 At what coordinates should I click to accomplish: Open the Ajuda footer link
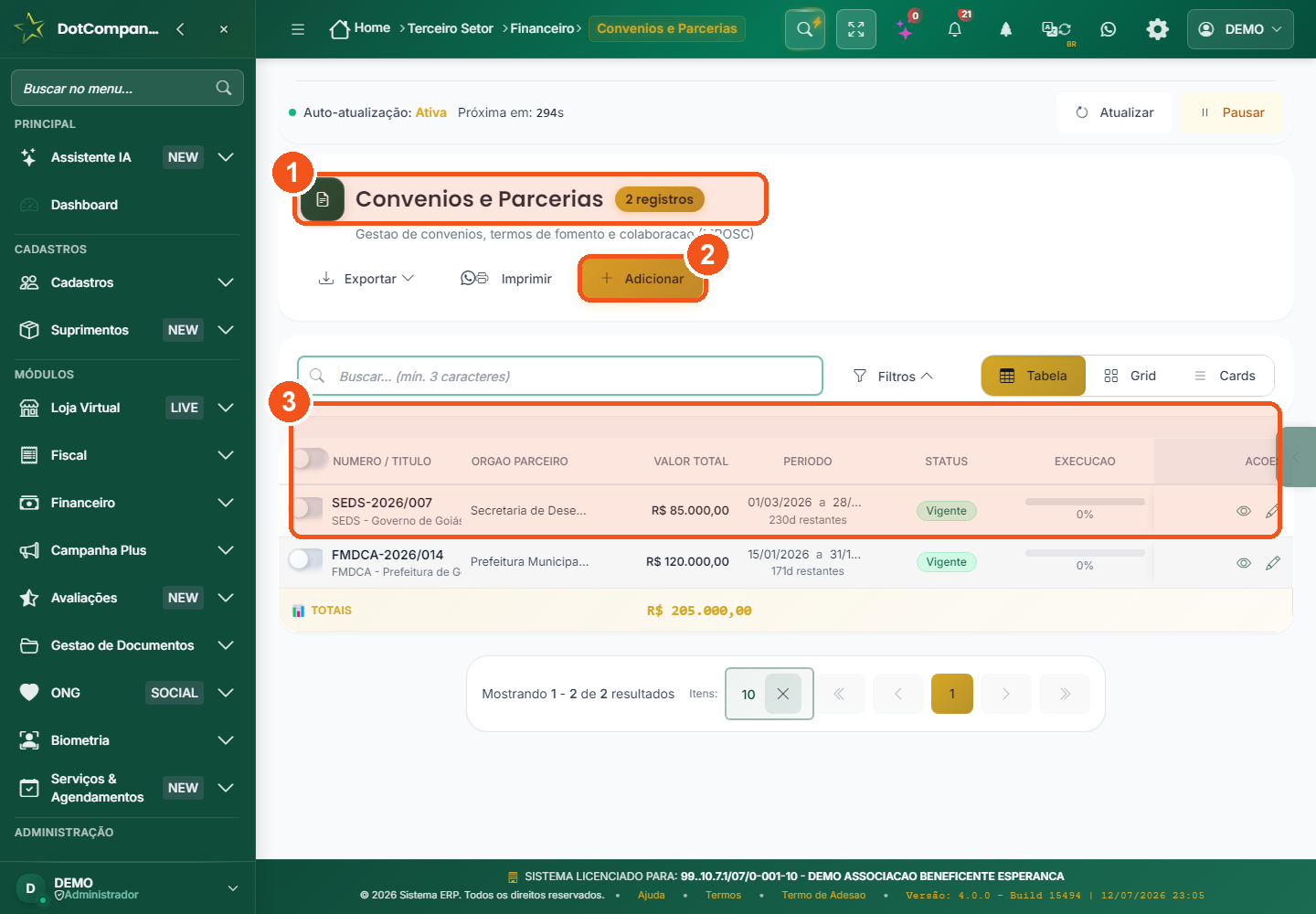pyautogui.click(x=652, y=896)
